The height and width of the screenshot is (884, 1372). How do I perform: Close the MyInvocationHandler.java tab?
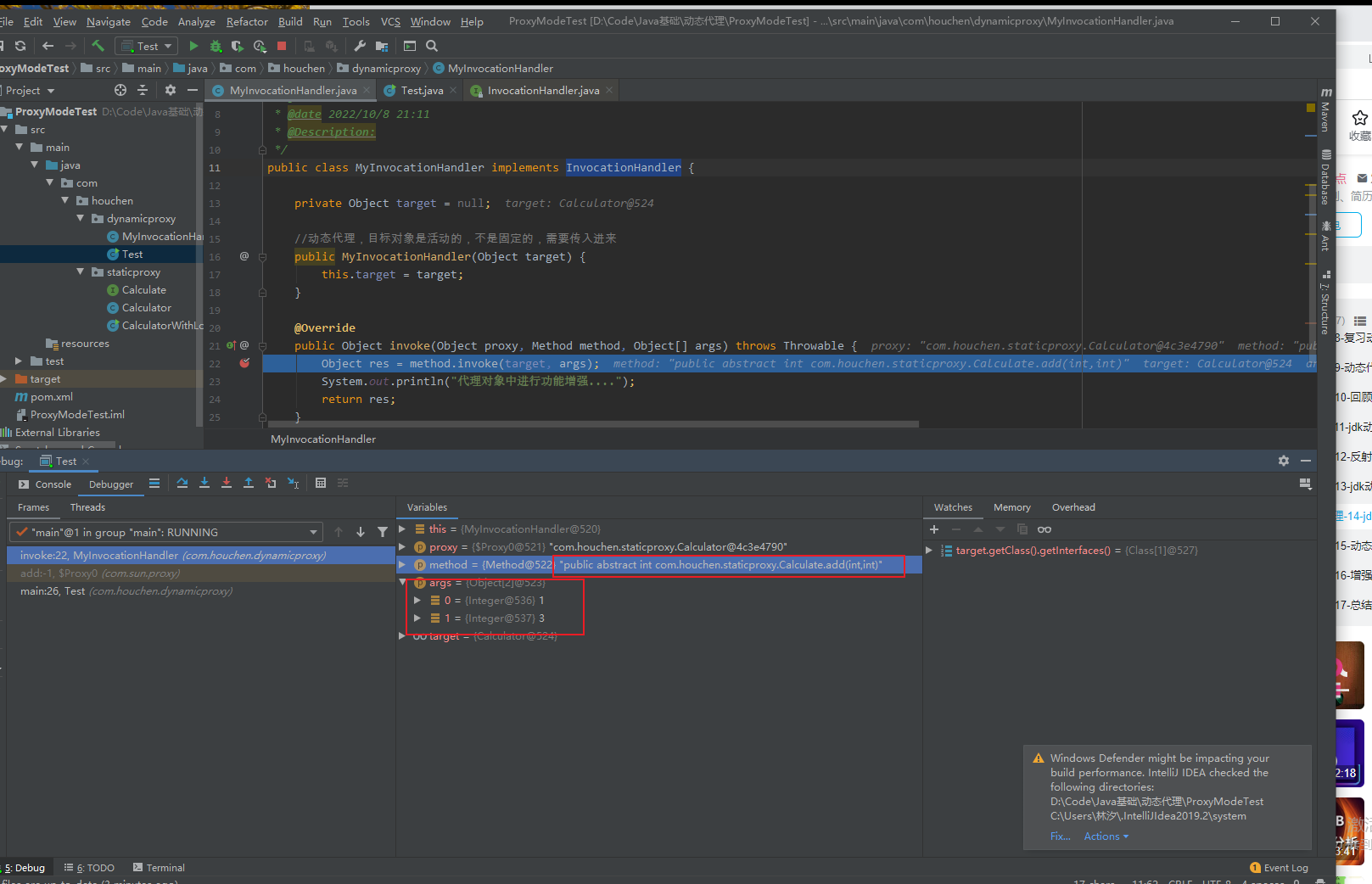pyautogui.click(x=367, y=90)
